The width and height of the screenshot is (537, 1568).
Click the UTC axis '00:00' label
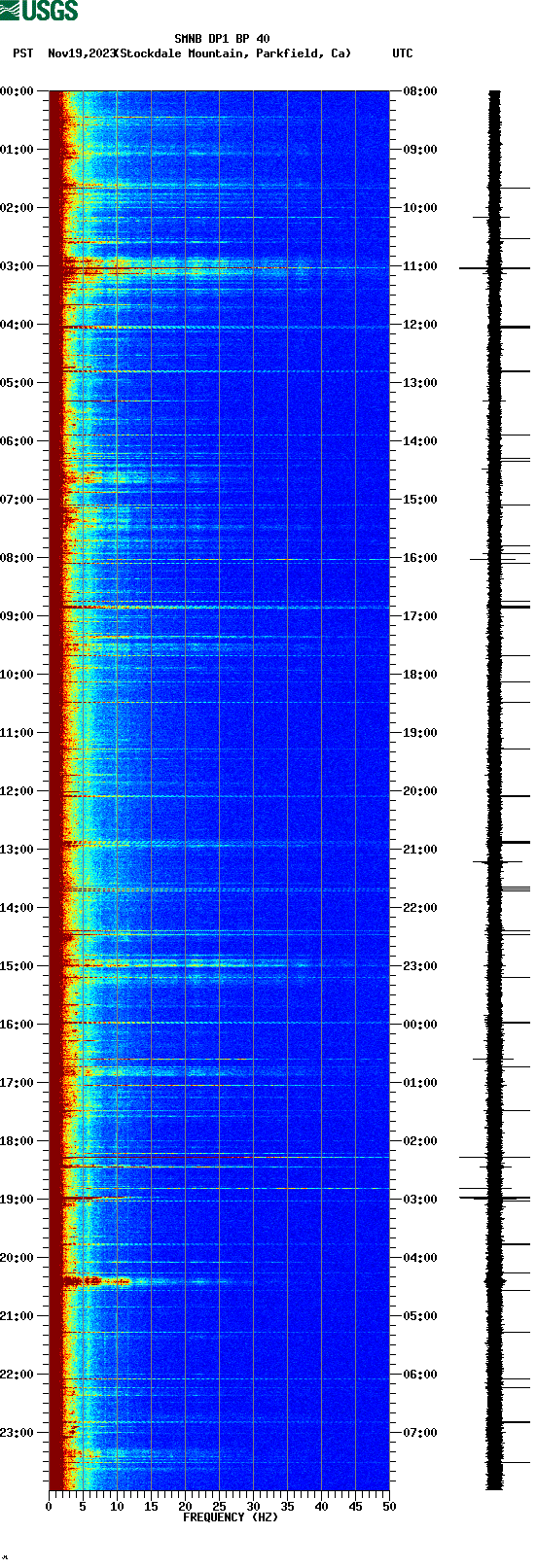tap(420, 1025)
